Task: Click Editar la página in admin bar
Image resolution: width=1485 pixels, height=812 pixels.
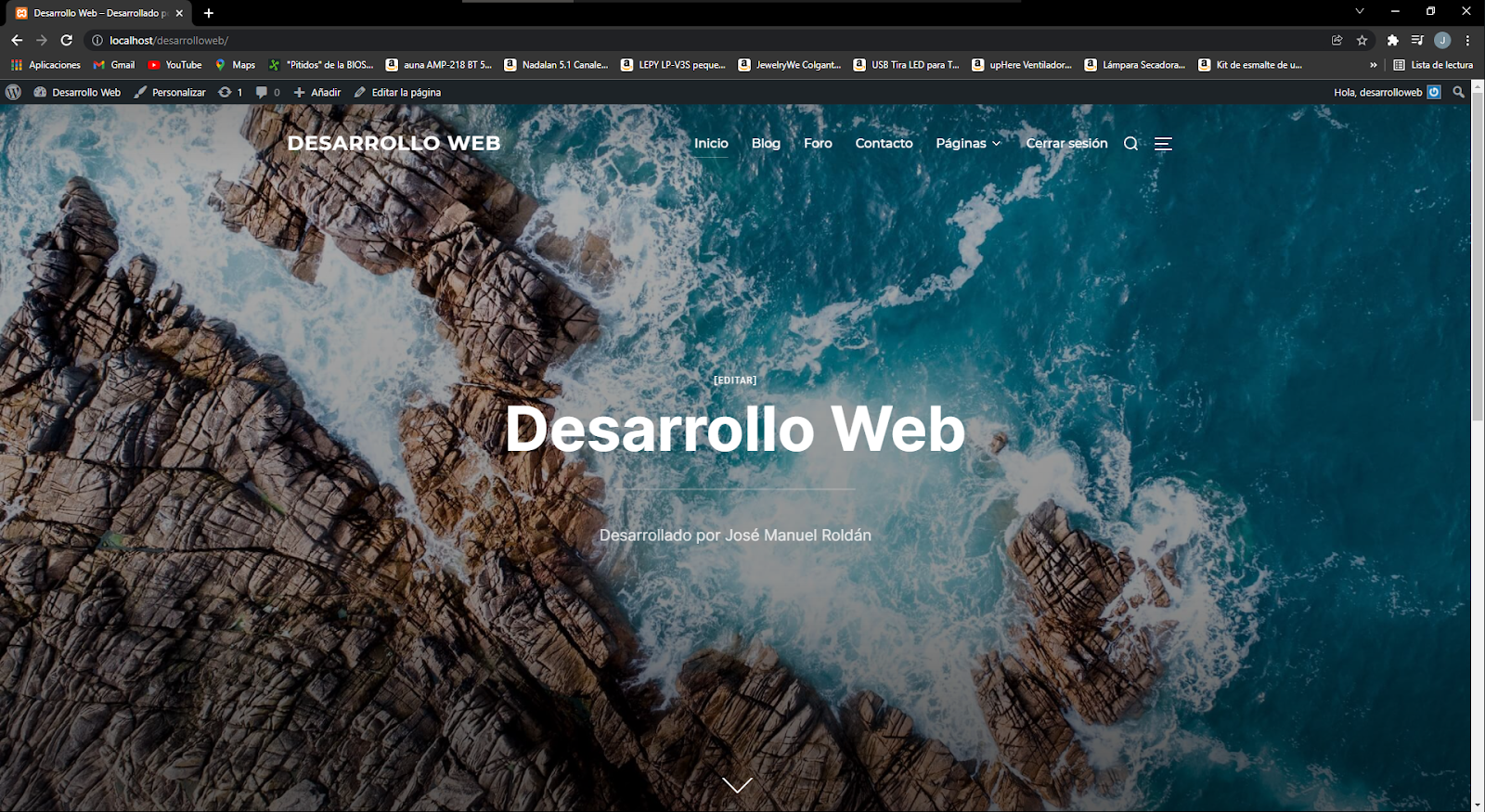Action: click(x=397, y=92)
